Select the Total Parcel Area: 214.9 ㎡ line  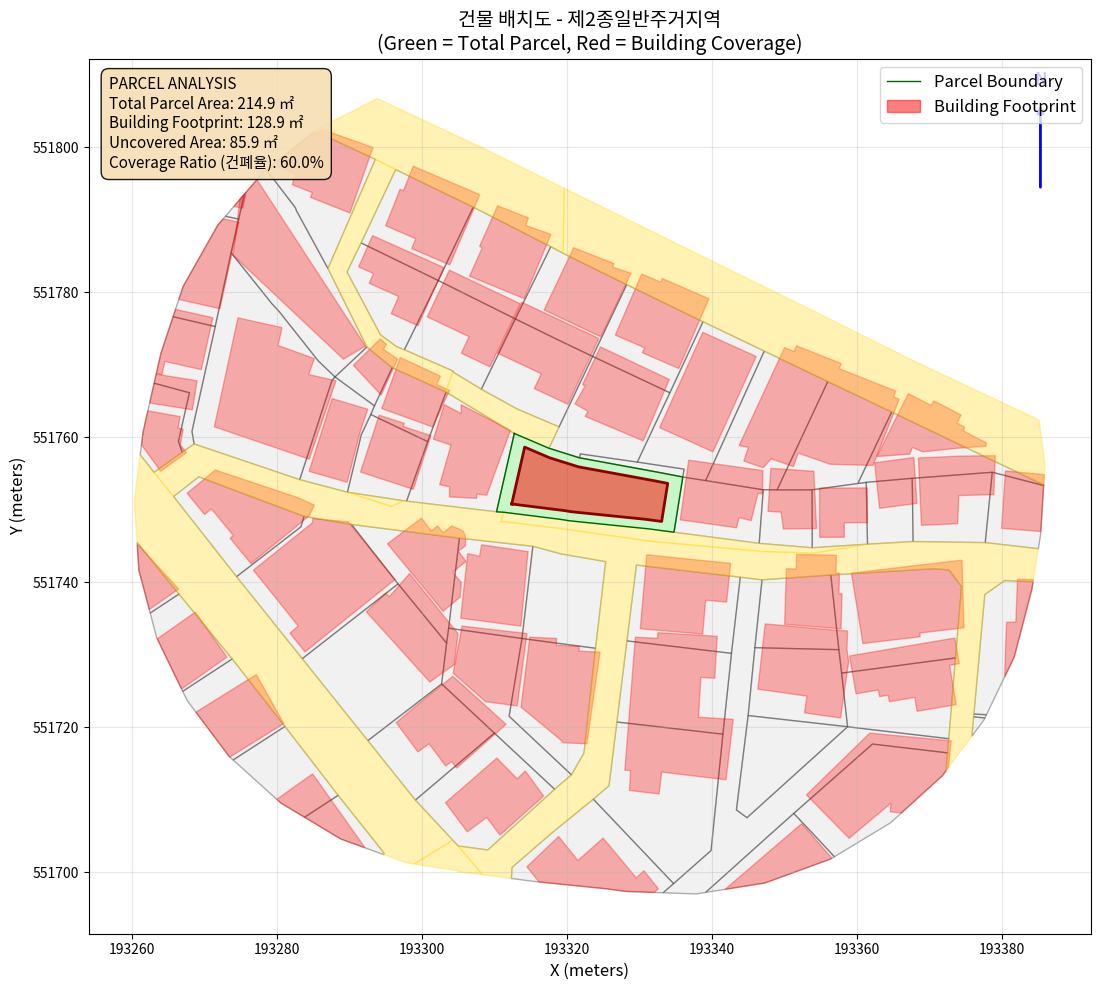click(x=201, y=103)
